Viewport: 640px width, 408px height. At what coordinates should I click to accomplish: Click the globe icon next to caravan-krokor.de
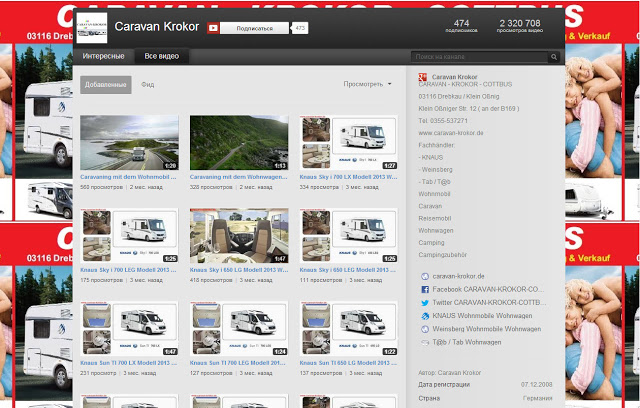[425, 276]
